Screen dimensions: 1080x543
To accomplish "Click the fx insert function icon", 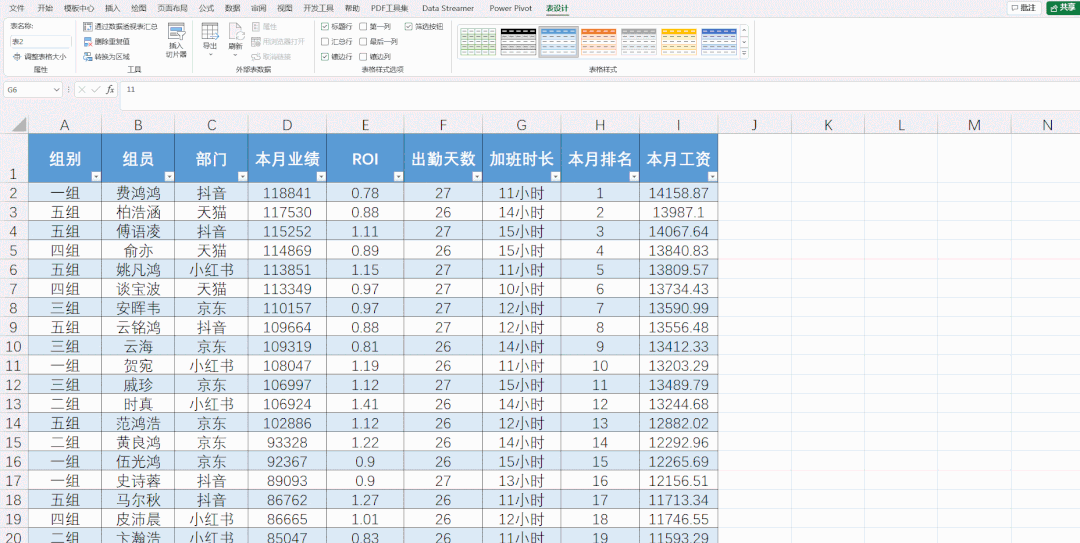I will click(110, 90).
